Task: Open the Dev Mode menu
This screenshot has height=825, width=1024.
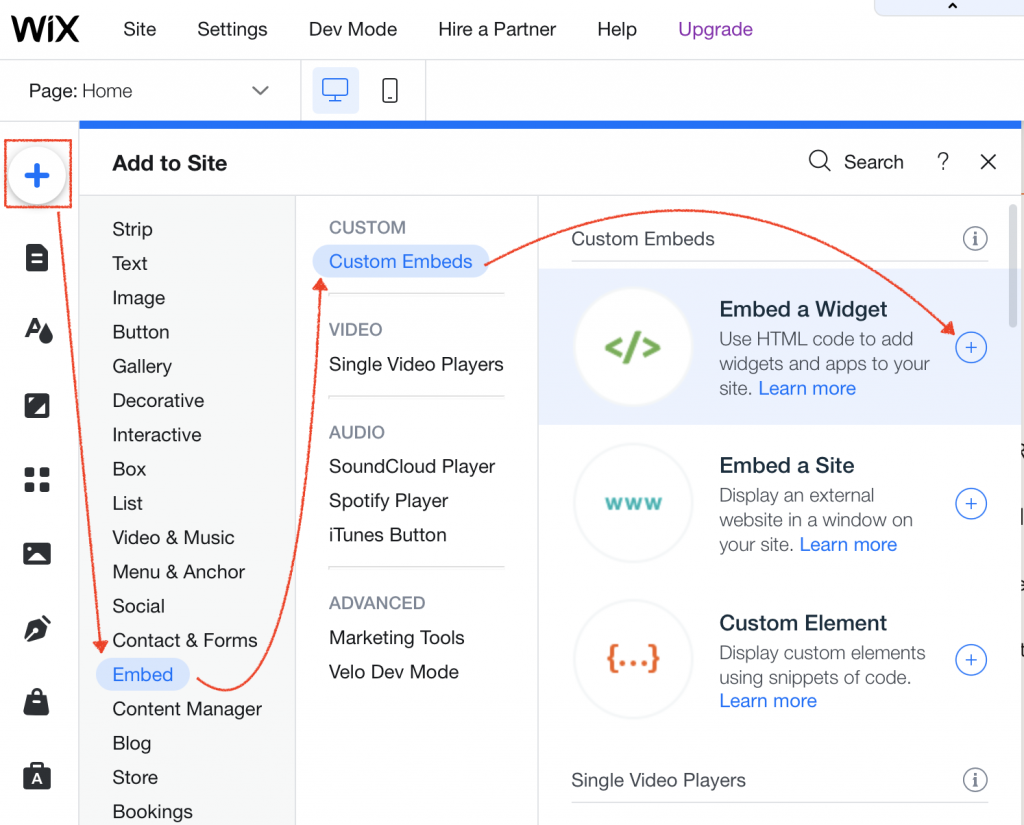Action: tap(352, 29)
